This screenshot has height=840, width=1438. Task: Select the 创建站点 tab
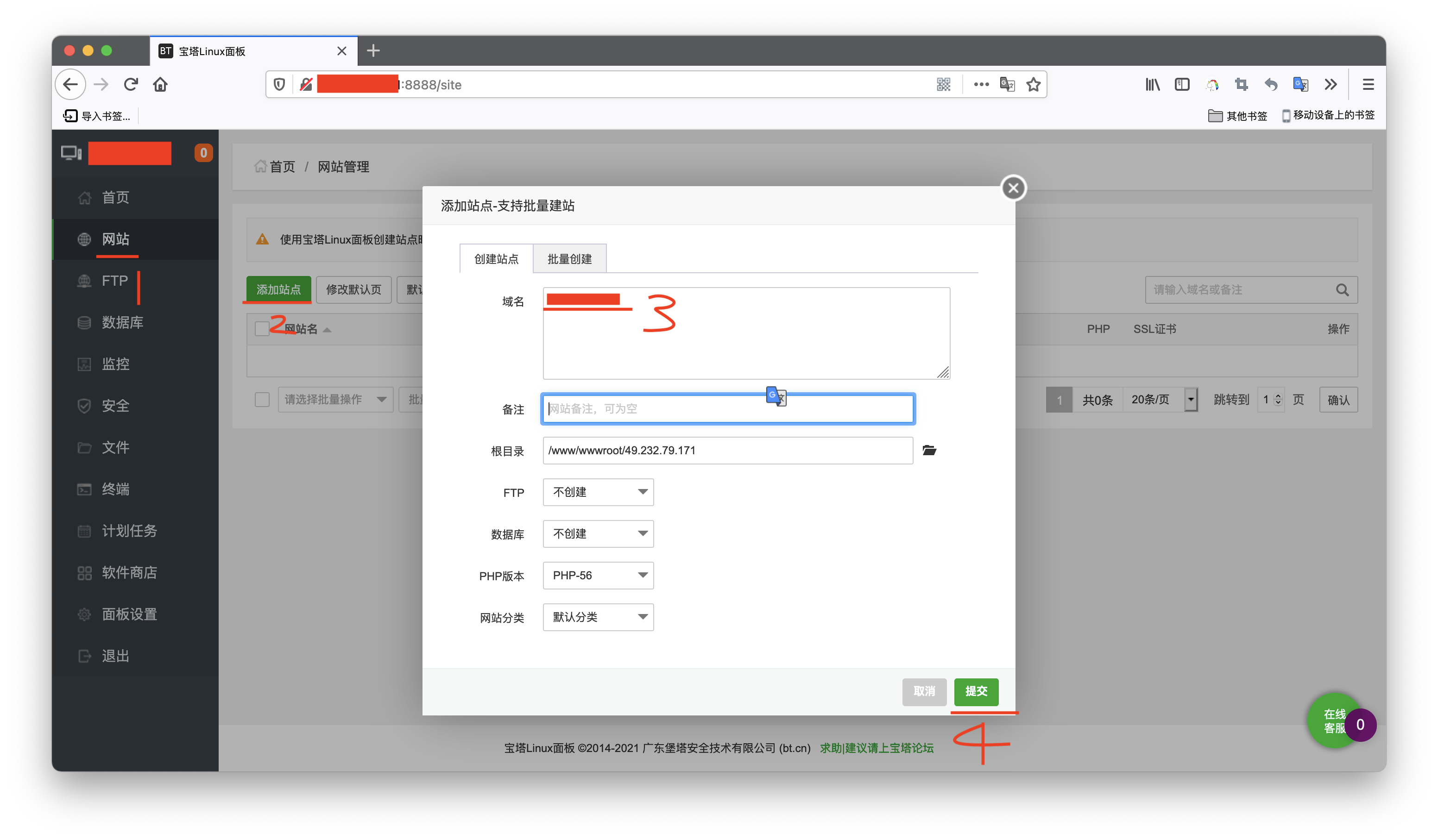point(495,258)
